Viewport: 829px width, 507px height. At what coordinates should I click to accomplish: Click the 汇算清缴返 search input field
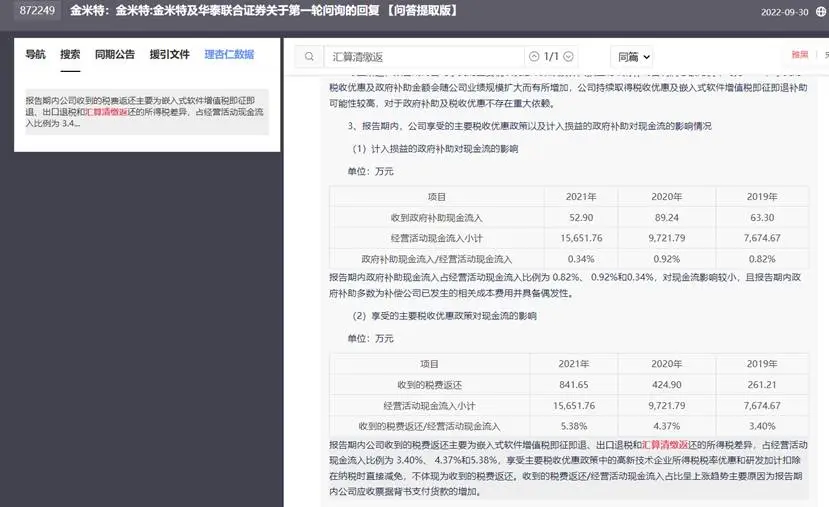424,57
